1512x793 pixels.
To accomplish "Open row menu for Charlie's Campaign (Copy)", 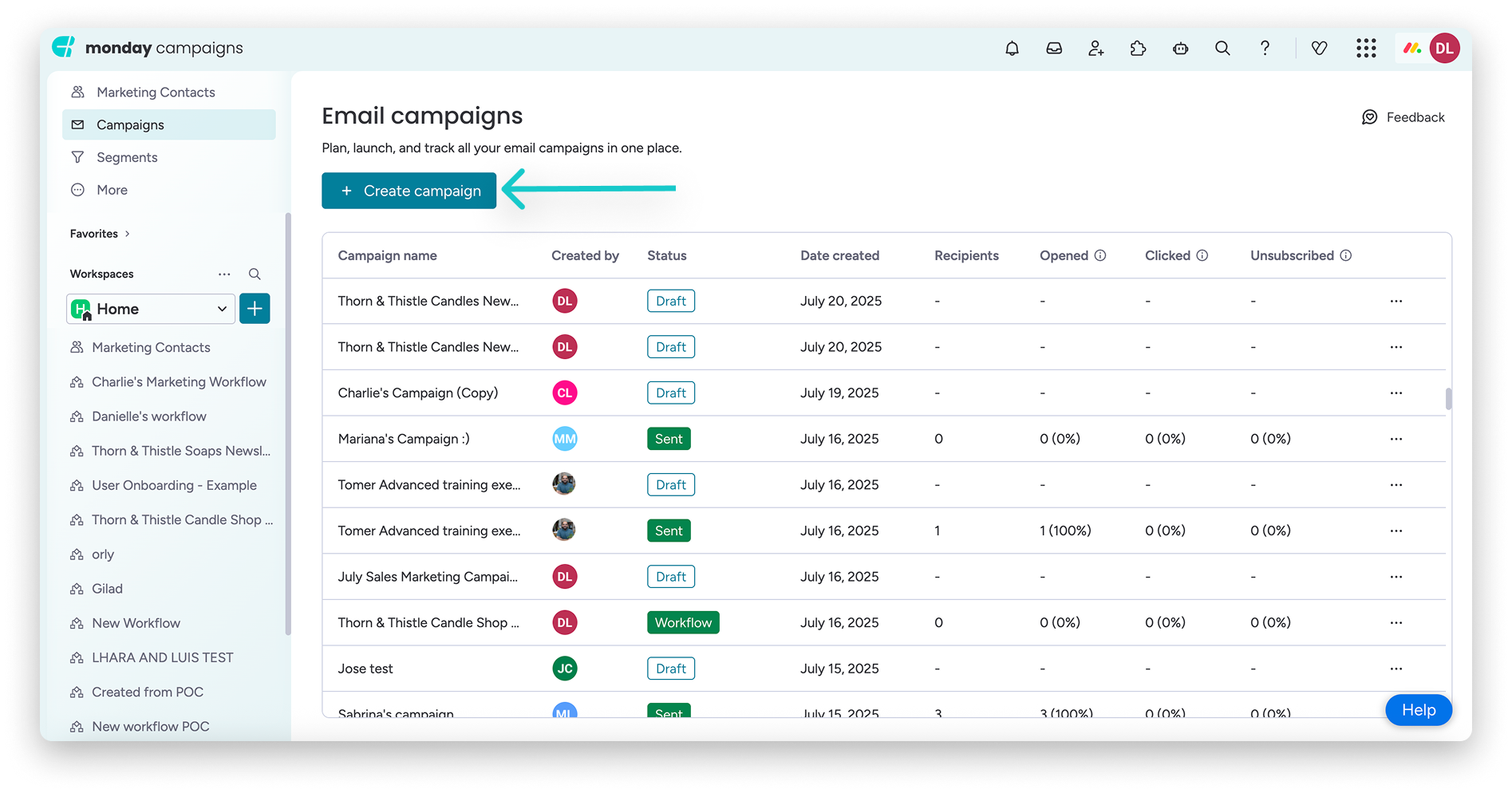I will click(x=1396, y=393).
